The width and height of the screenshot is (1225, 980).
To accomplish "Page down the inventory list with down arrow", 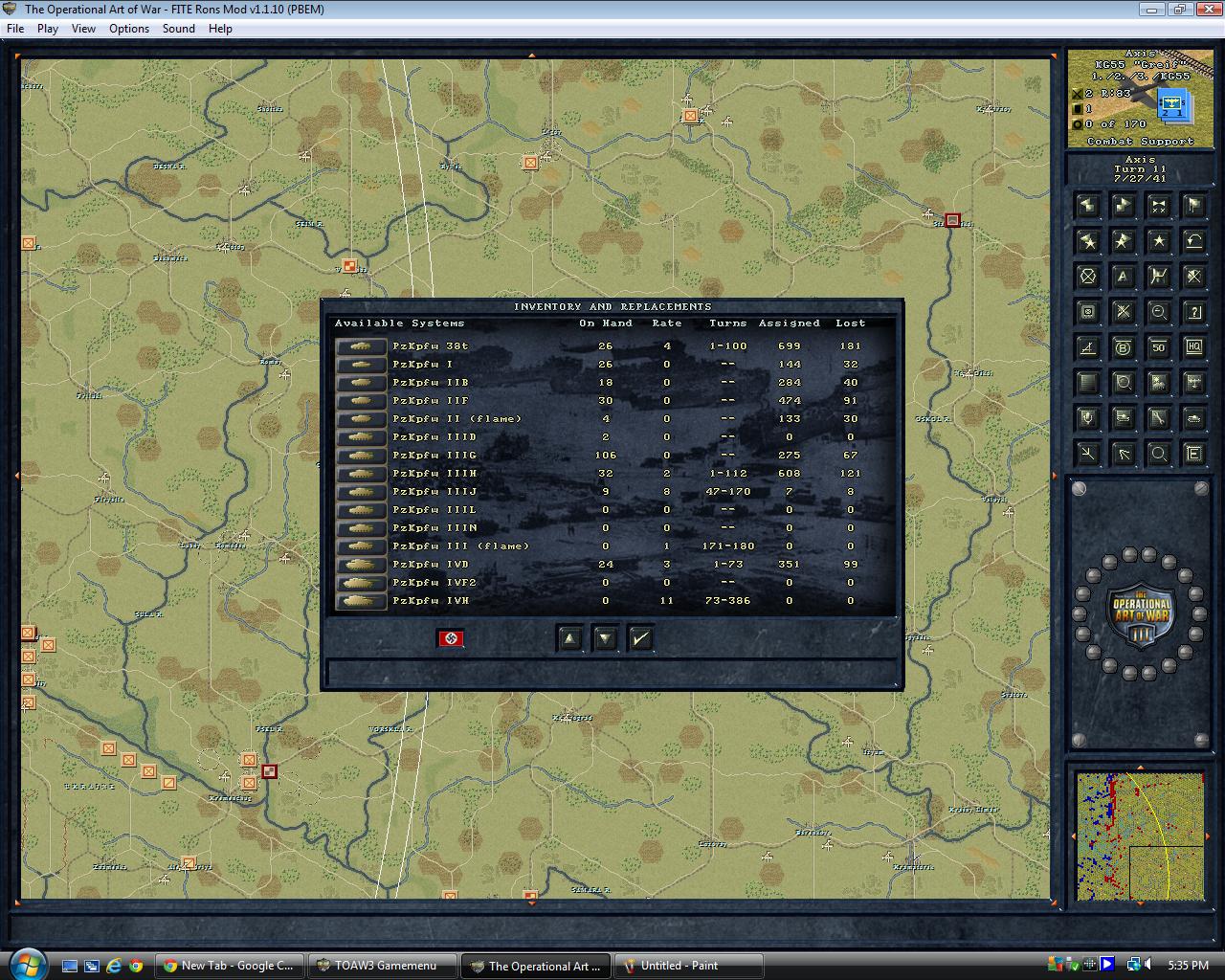I will pos(605,638).
